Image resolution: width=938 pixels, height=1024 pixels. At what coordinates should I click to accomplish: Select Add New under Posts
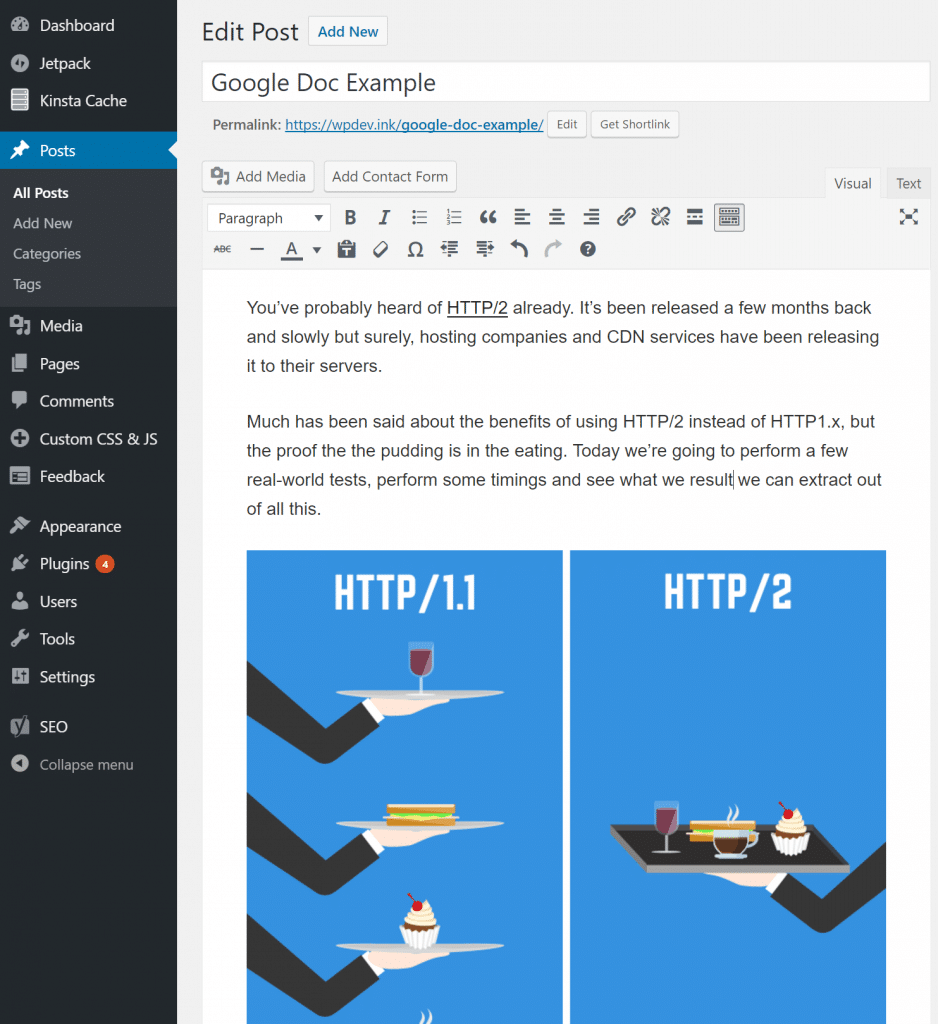click(42, 223)
